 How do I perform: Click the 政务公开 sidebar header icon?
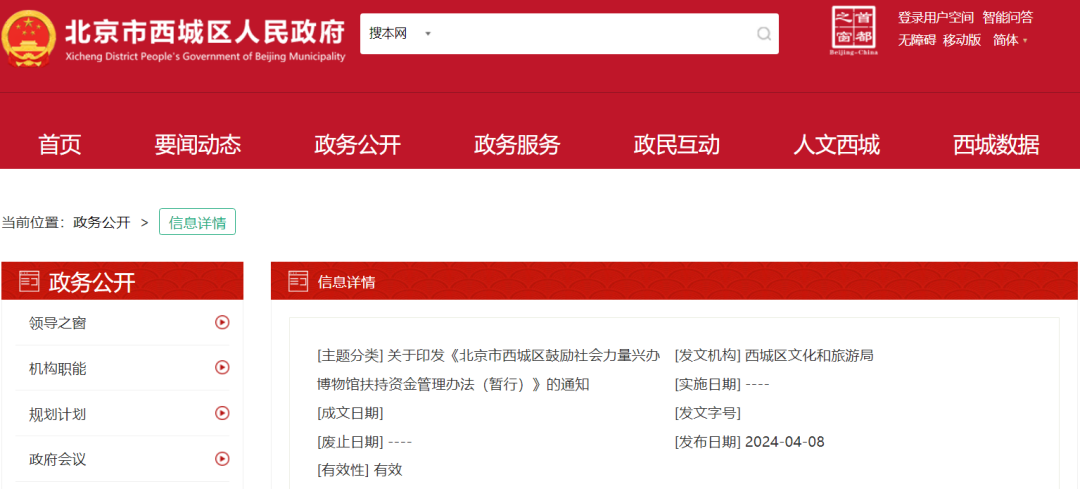click(x=29, y=281)
